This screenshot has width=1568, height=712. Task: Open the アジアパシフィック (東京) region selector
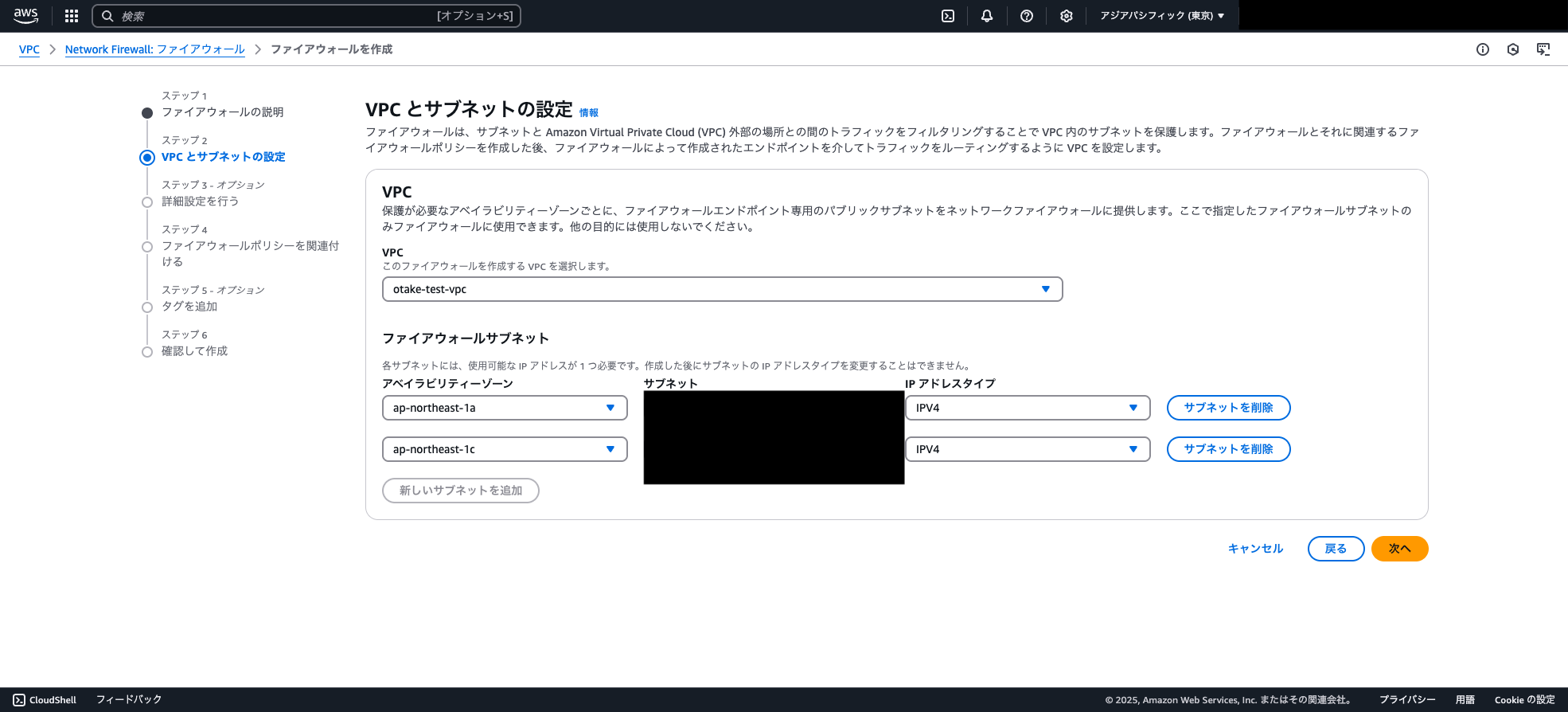click(x=1162, y=16)
